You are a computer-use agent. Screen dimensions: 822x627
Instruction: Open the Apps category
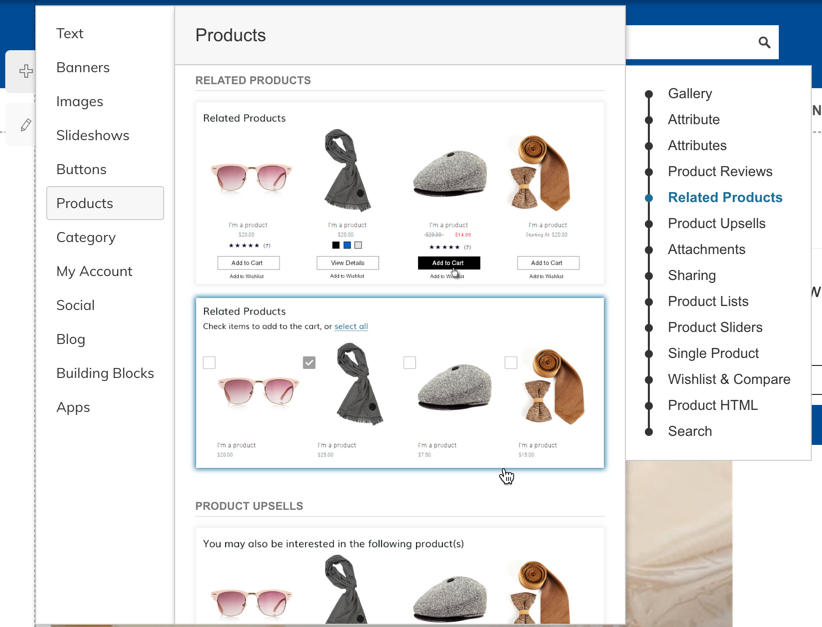pyautogui.click(x=73, y=407)
